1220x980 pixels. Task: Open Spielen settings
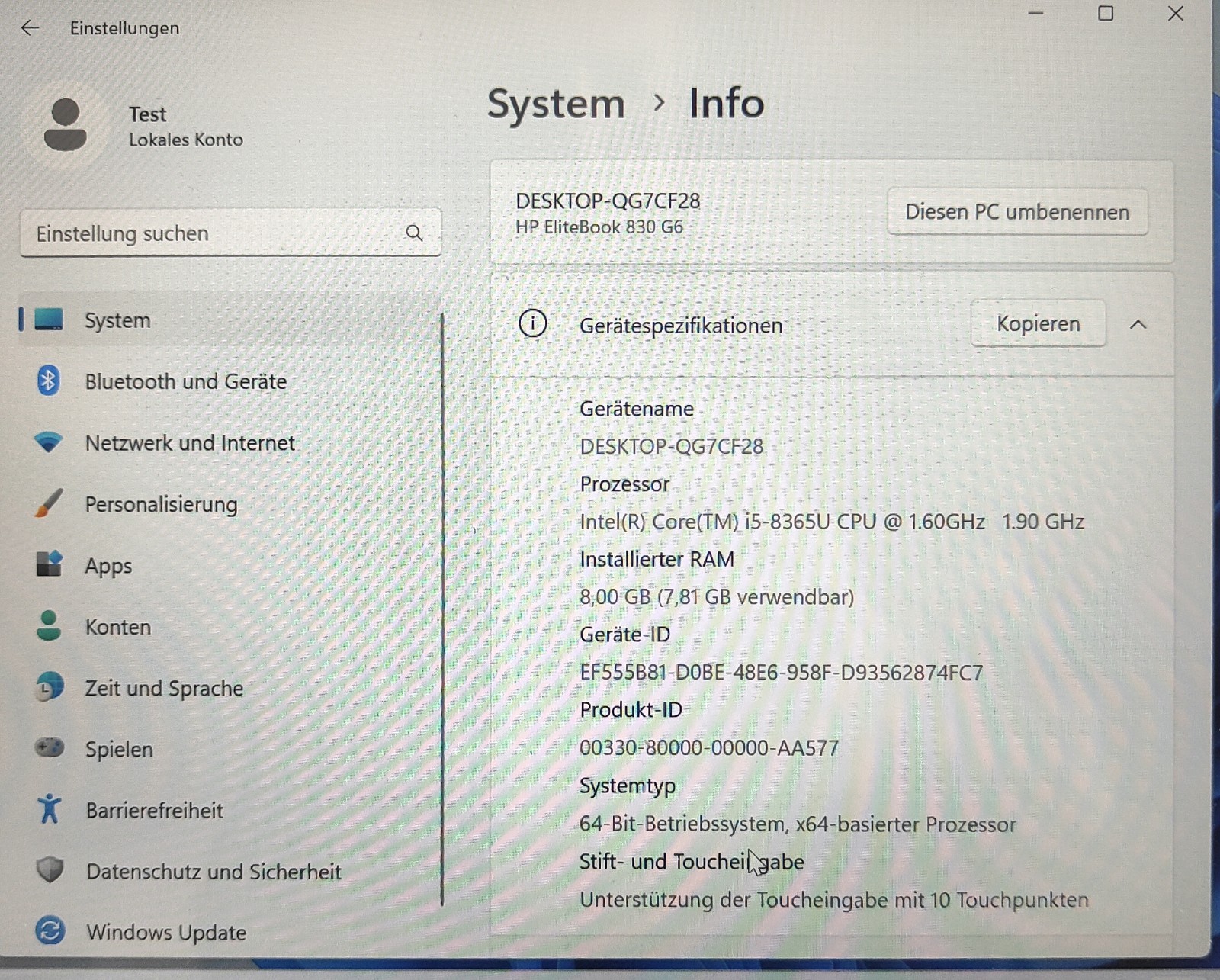coord(230,749)
